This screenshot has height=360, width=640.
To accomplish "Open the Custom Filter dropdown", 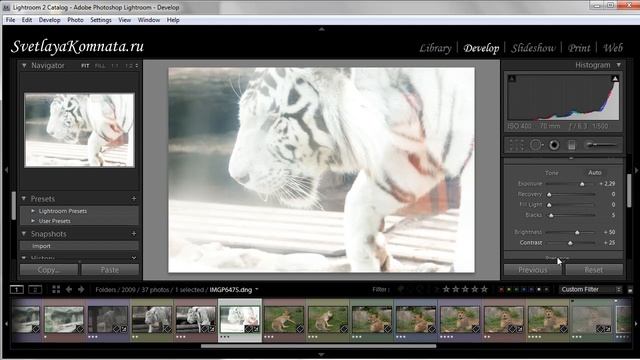I will click(x=591, y=289).
